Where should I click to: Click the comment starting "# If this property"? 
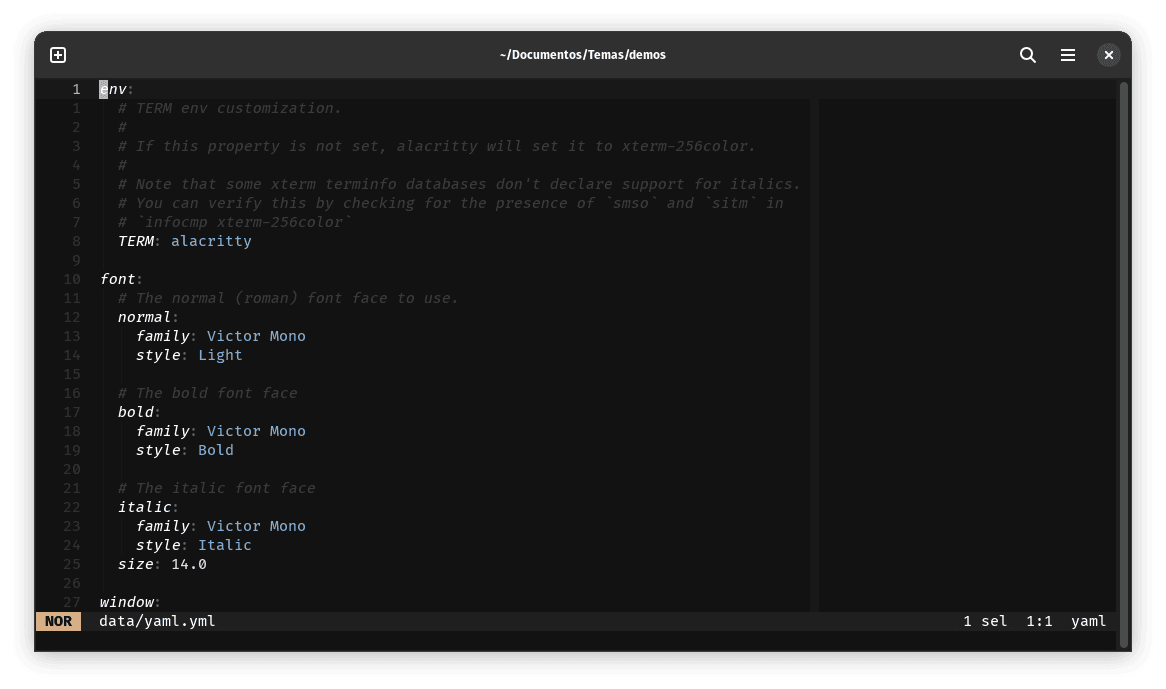(437, 146)
